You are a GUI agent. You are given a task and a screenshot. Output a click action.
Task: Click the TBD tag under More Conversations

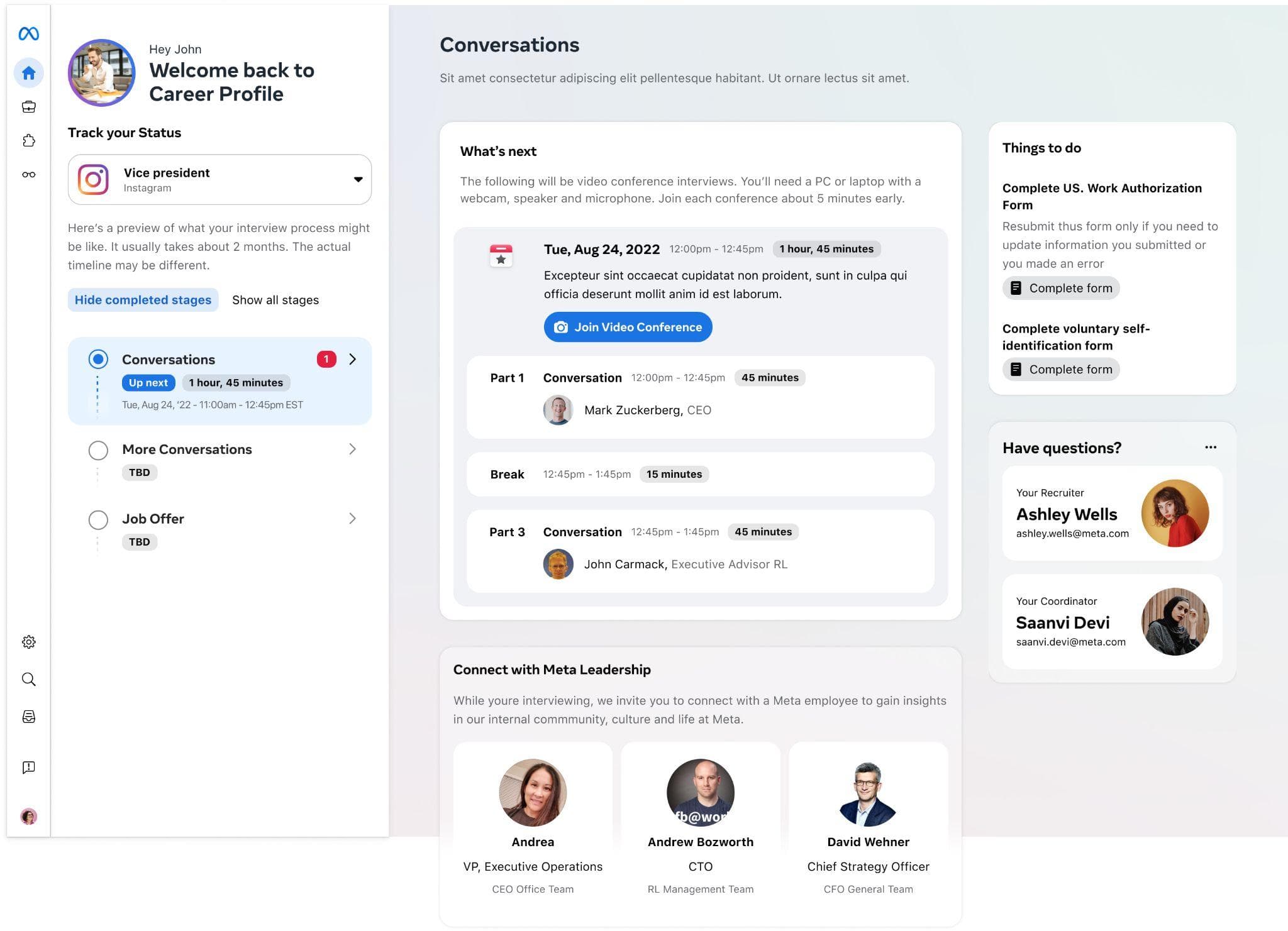140,473
